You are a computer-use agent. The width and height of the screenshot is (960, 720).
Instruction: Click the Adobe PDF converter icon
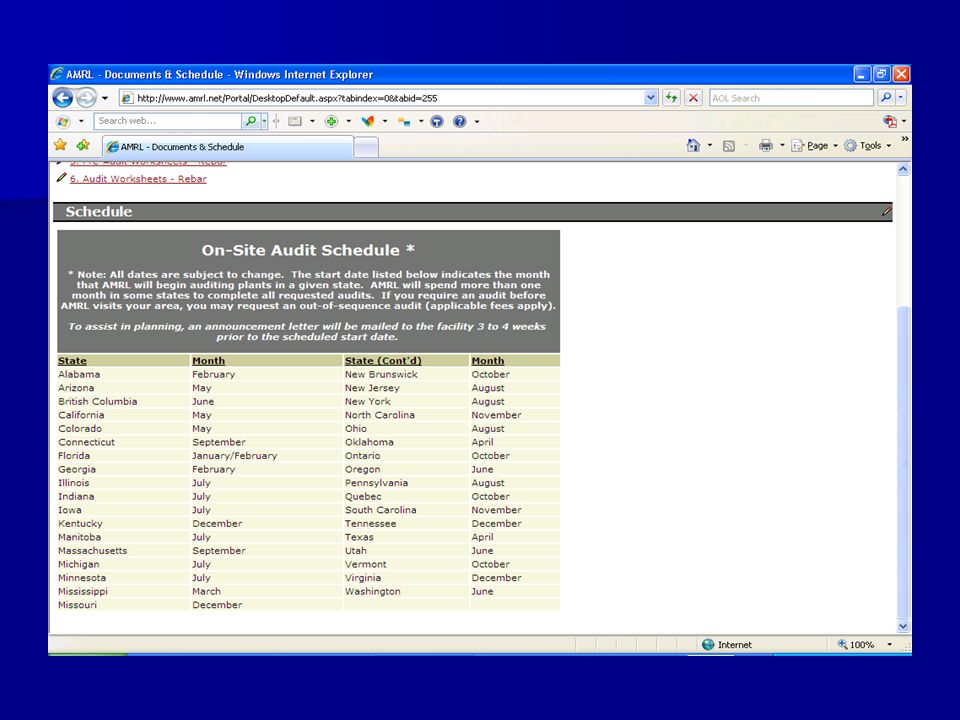[890, 121]
